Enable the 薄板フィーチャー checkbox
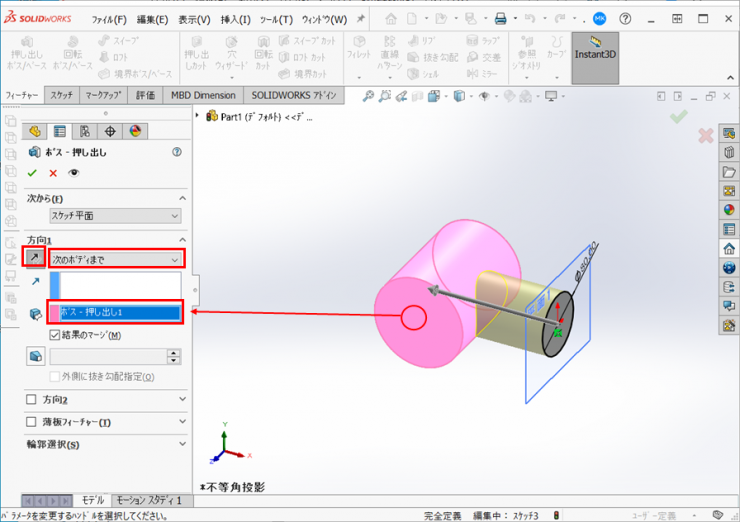Viewport: 740px width, 522px height. click(x=32, y=422)
